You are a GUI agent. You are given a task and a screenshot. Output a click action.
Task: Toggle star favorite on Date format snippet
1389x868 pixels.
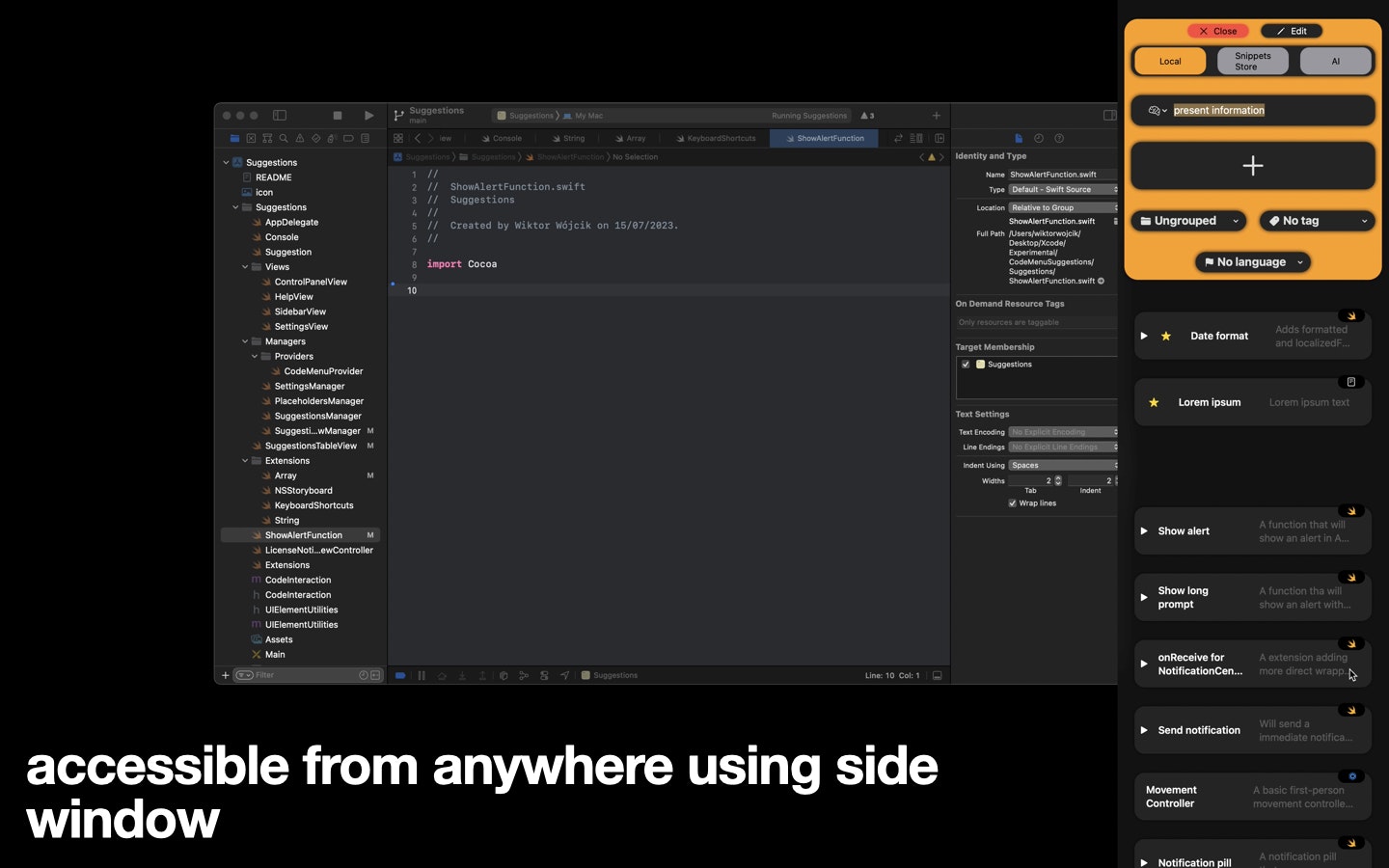(x=1166, y=337)
